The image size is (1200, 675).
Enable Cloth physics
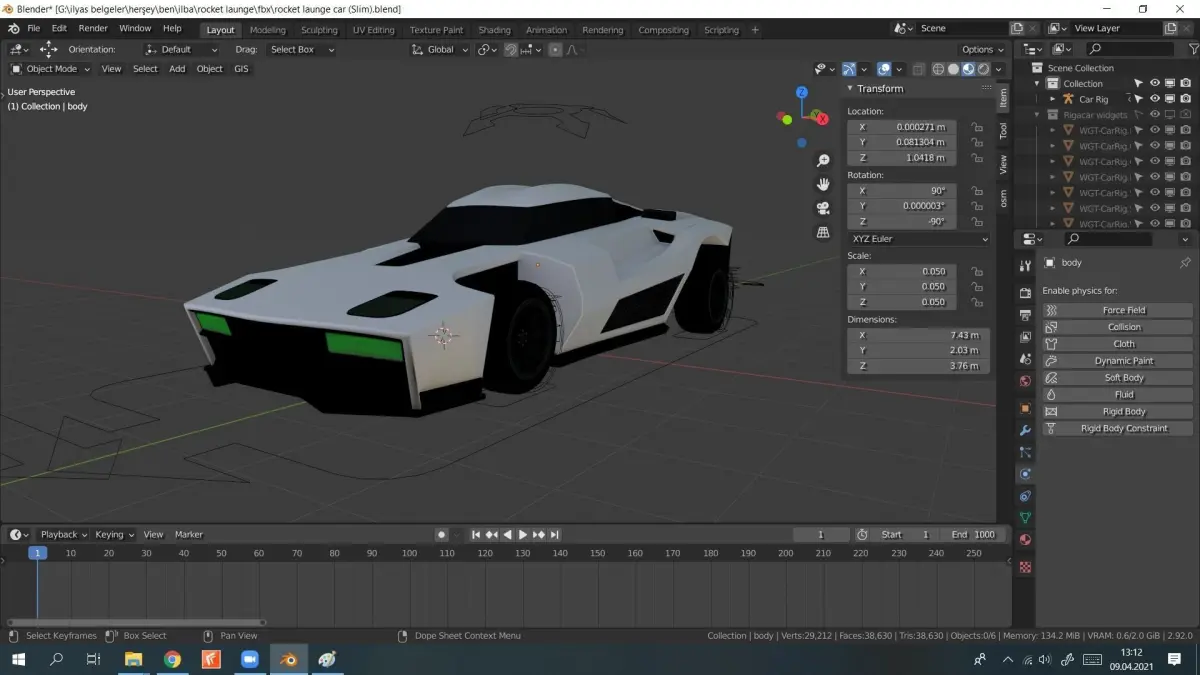click(x=1118, y=344)
